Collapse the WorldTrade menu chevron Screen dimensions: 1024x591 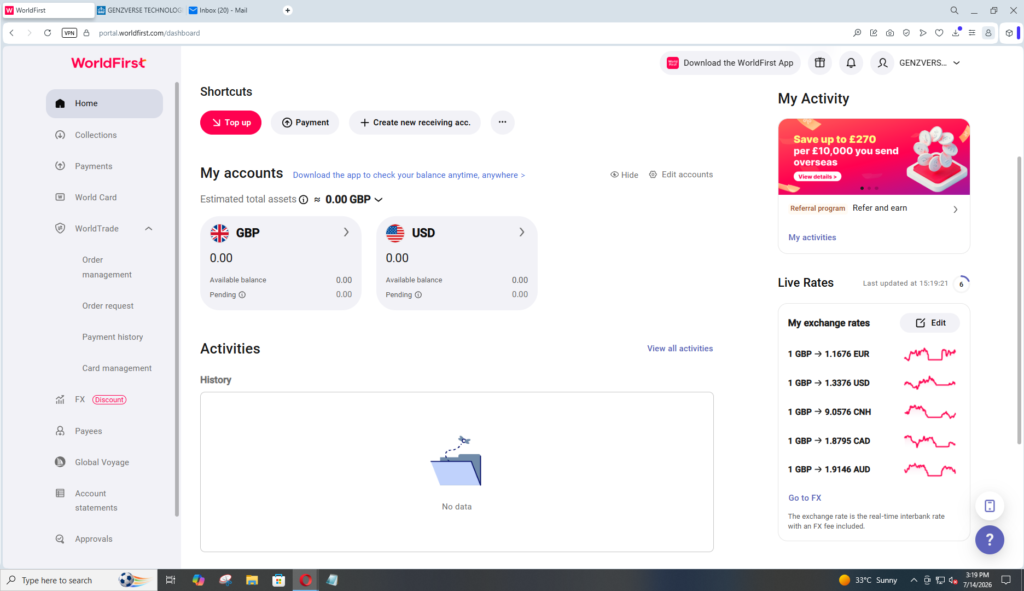click(x=148, y=229)
